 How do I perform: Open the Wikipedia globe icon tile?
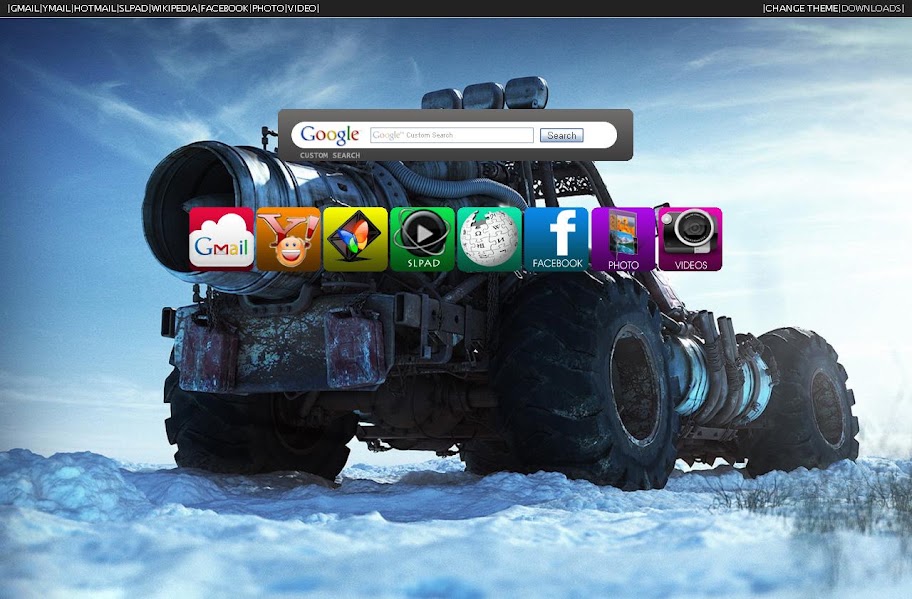(x=489, y=239)
